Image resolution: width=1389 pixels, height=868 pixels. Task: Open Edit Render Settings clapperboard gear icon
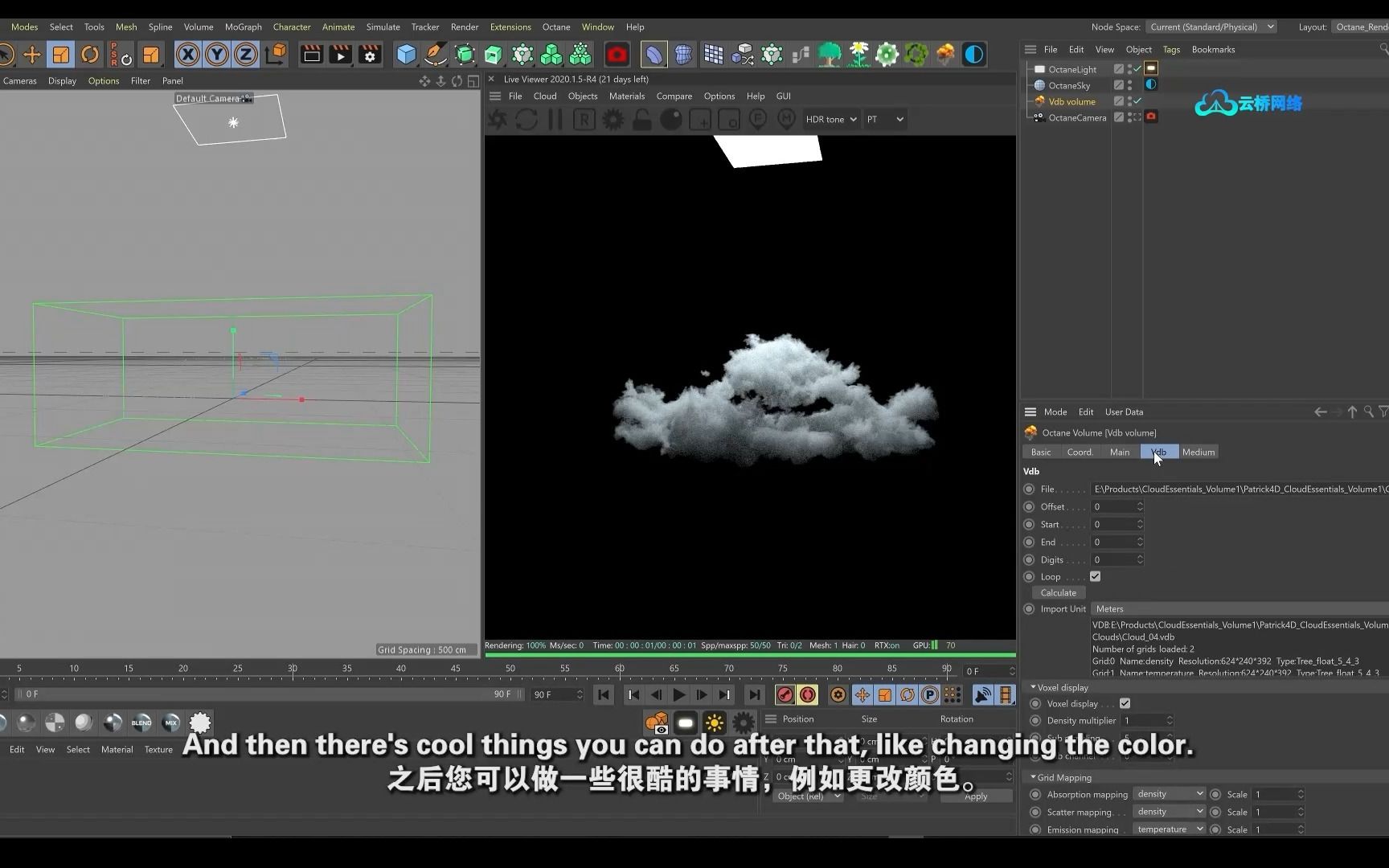[370, 55]
